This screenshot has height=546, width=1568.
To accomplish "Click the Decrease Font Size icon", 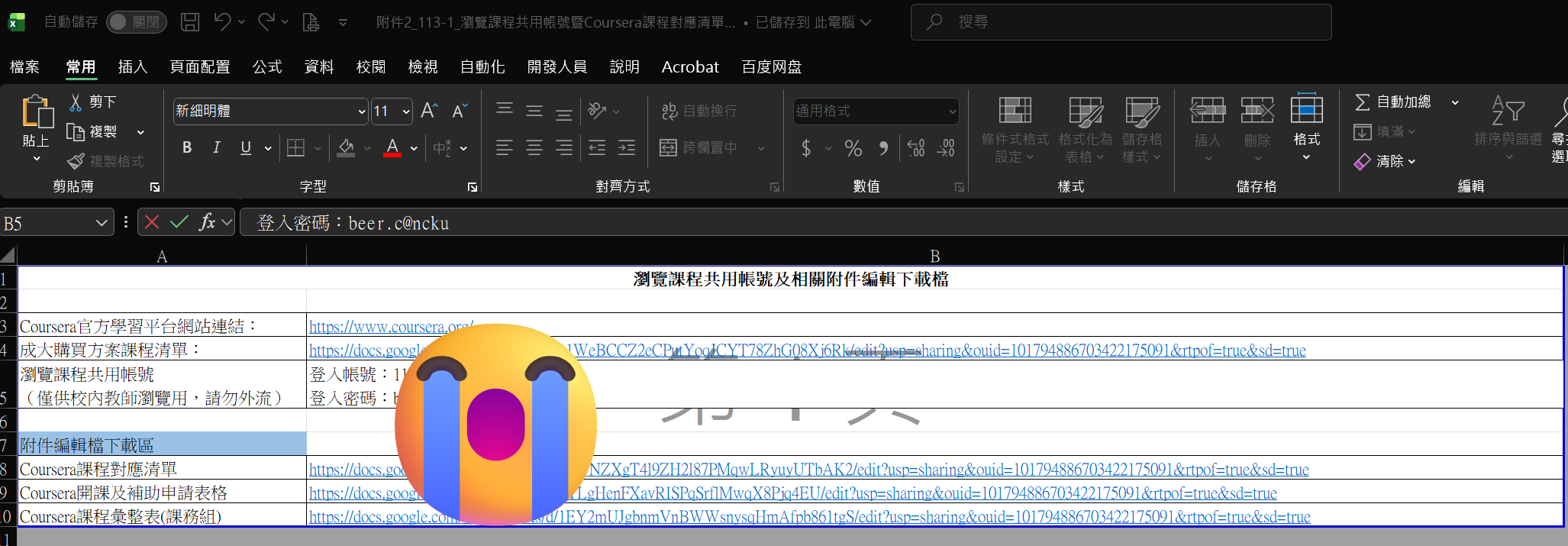I will (x=460, y=111).
